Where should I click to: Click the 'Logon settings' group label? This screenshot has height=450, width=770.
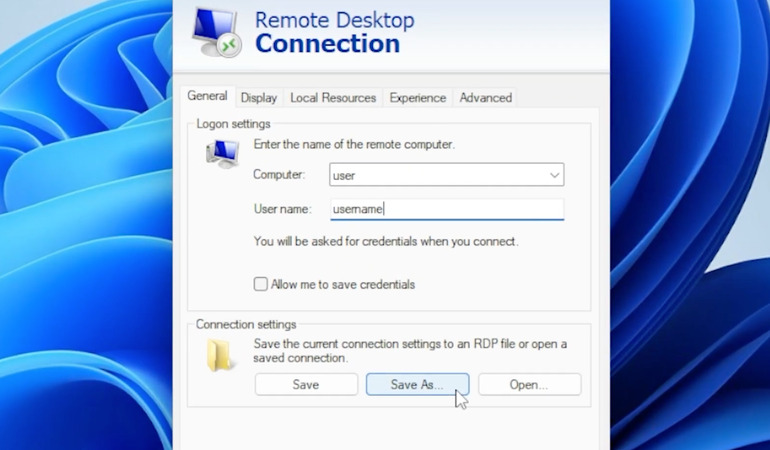[233, 124]
